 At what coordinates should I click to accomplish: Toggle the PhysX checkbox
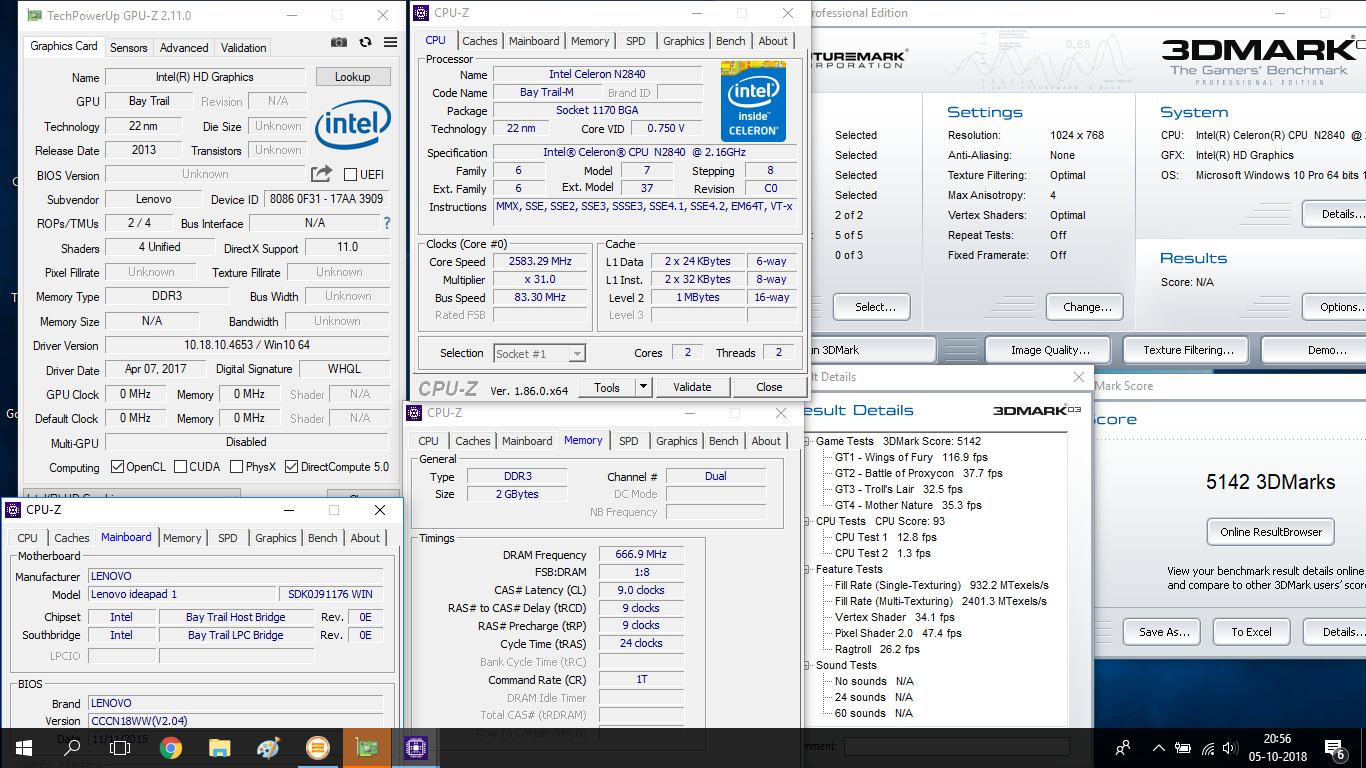236,467
